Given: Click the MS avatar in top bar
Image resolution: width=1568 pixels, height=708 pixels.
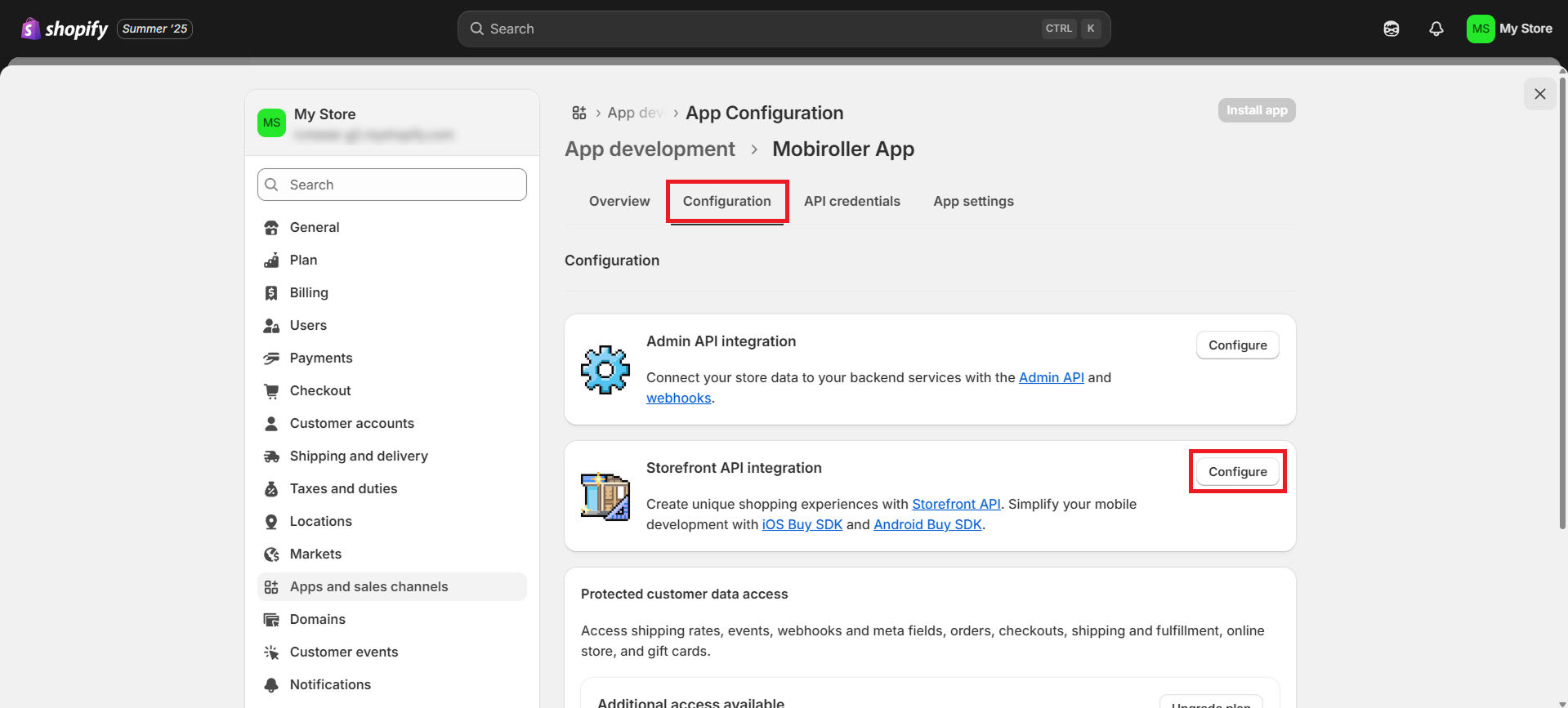Looking at the screenshot, I should [1481, 29].
